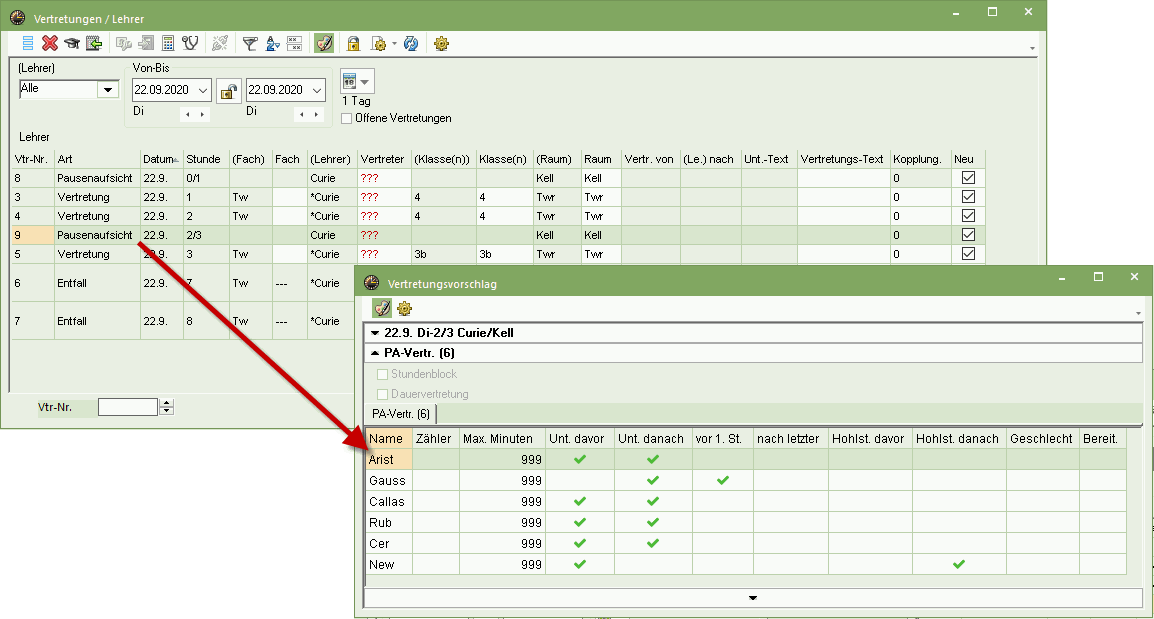The width and height of the screenshot is (1154, 619).
Task: Click the greyed door-arrow icon left of the calculator
Action: tap(146, 43)
